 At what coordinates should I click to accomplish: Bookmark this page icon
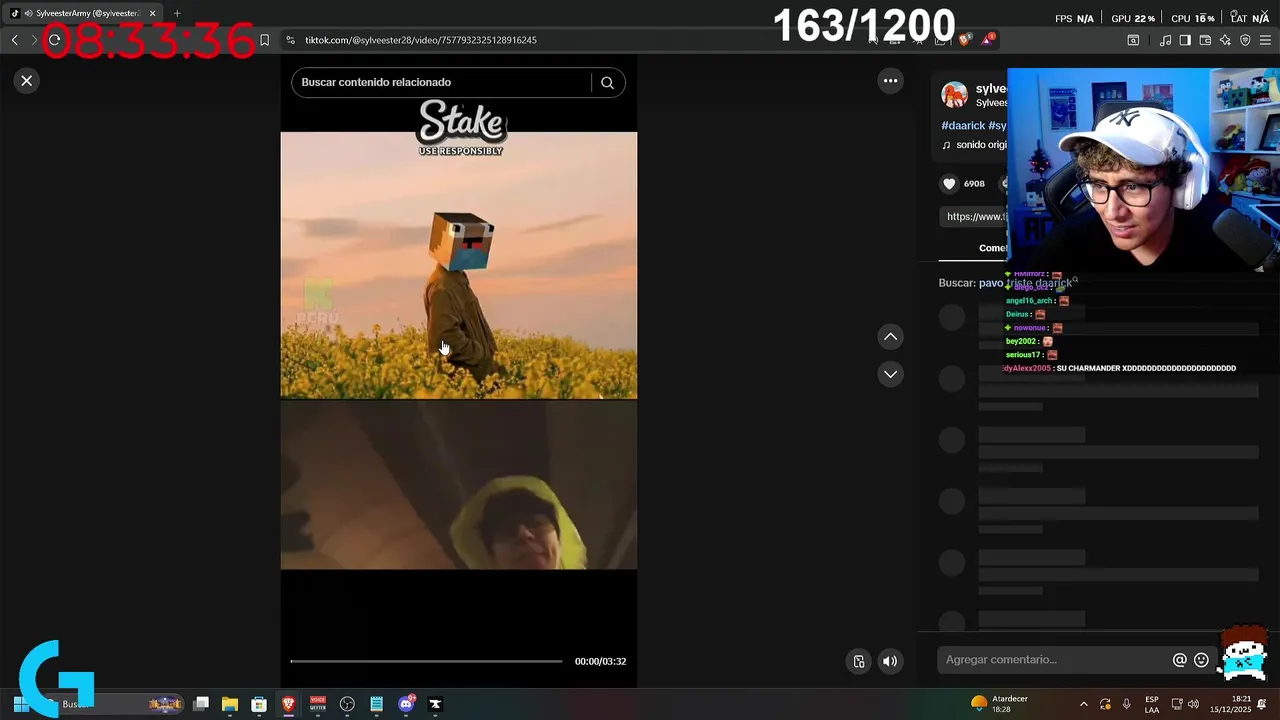click(x=264, y=40)
